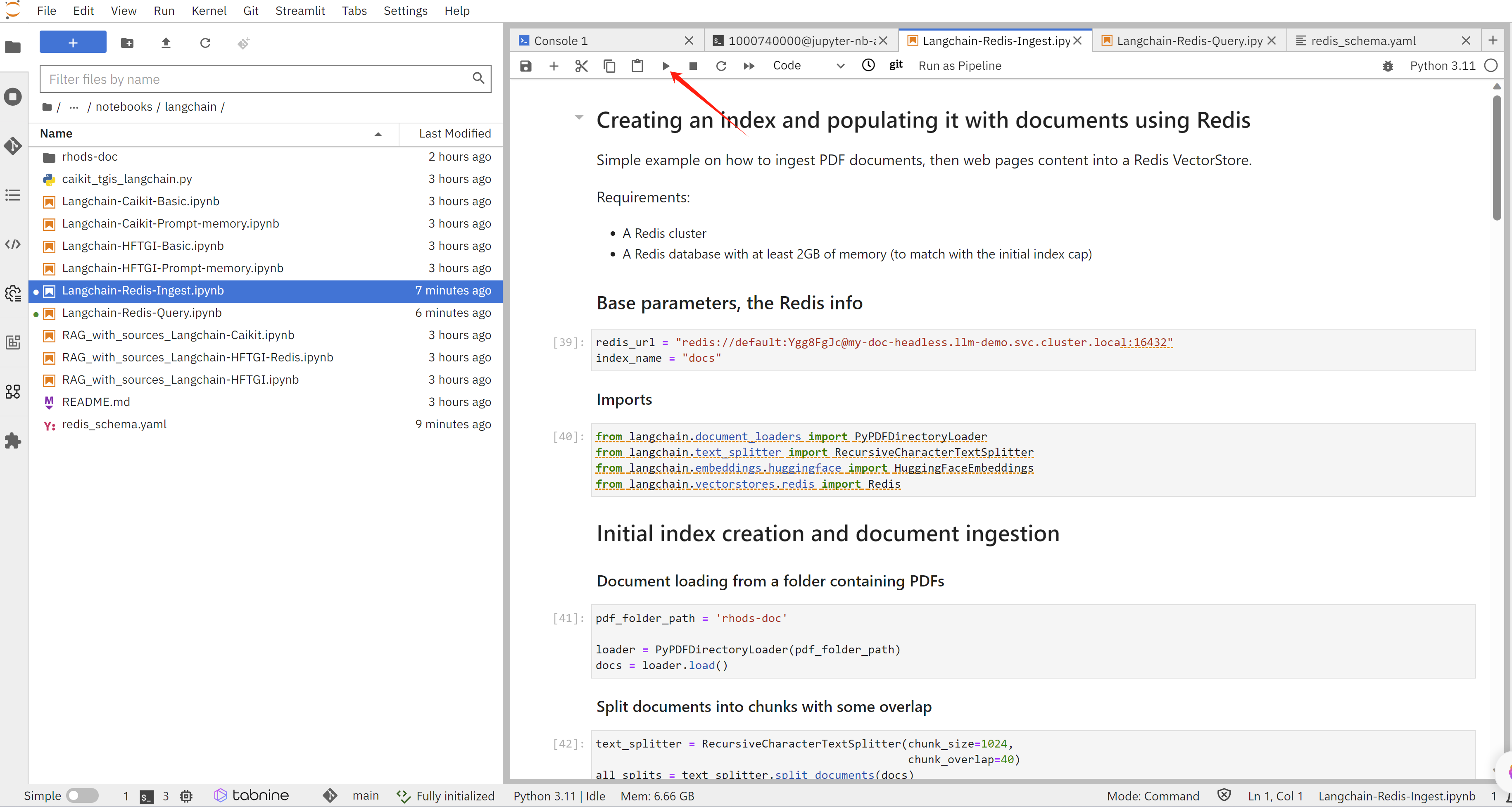Open the table of contents sidebar
The width and height of the screenshot is (1512, 807).
point(13,195)
